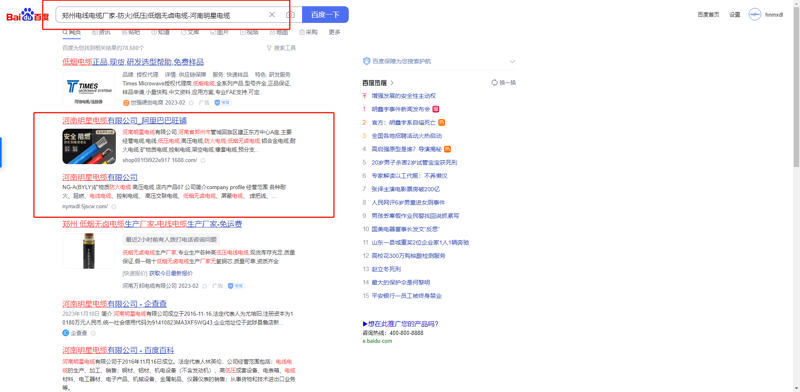Open 河南明星电缆有限公司 - 企查查 result
The height and width of the screenshot is (392, 800).
click(115, 303)
